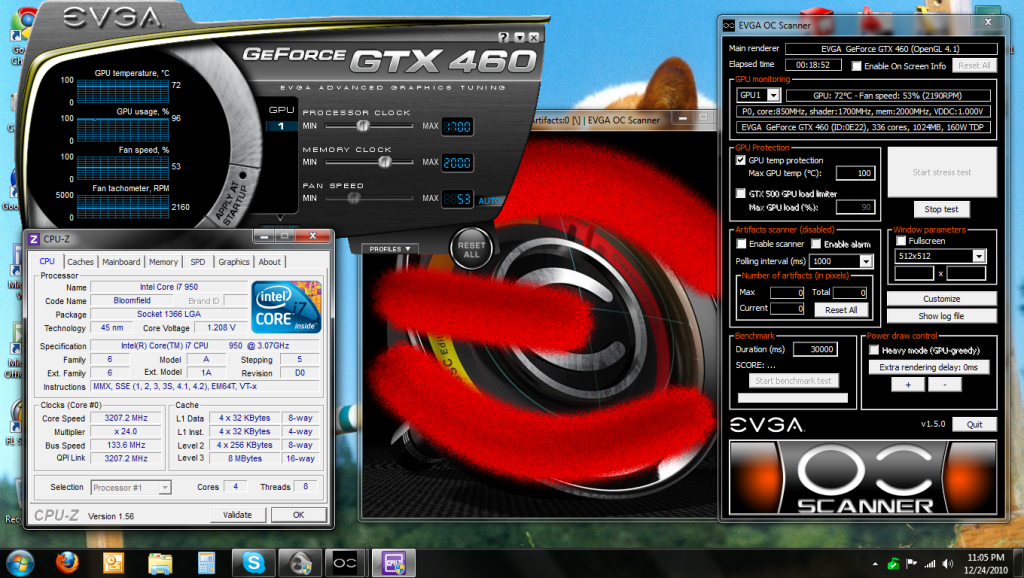The width and height of the screenshot is (1024, 578).
Task: Open the SPD tab
Action: tap(198, 262)
